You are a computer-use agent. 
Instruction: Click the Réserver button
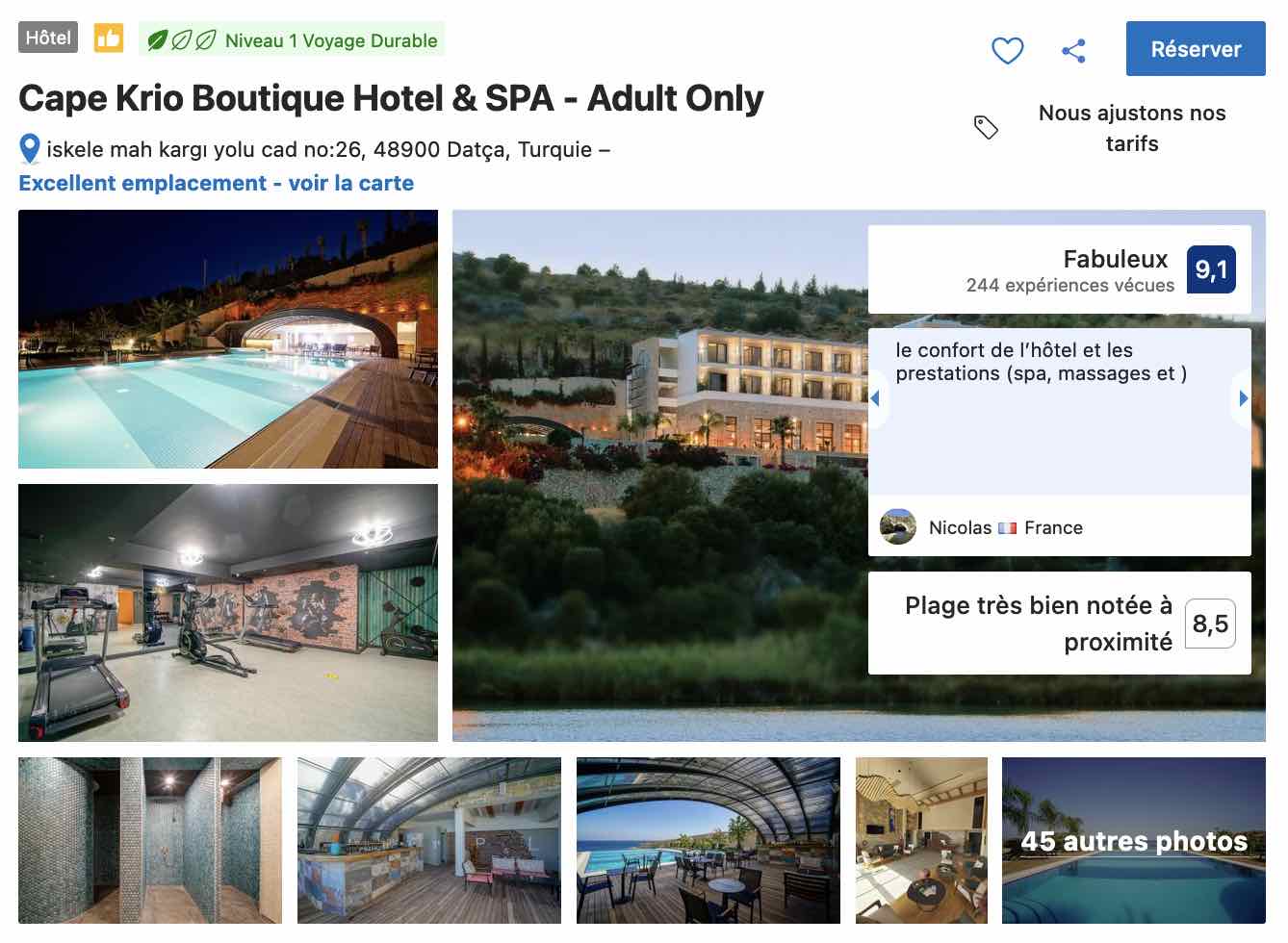pos(1195,49)
